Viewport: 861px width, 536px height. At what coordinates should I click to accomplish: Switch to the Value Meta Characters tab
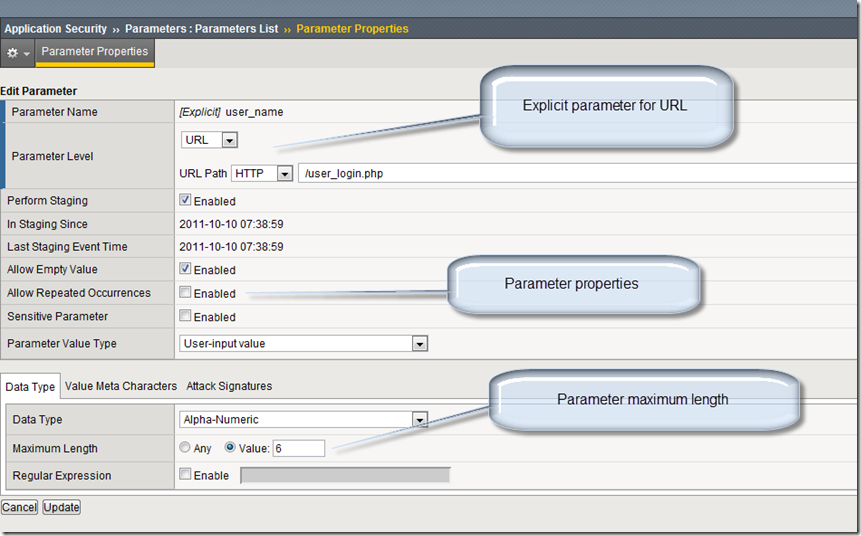pos(121,386)
